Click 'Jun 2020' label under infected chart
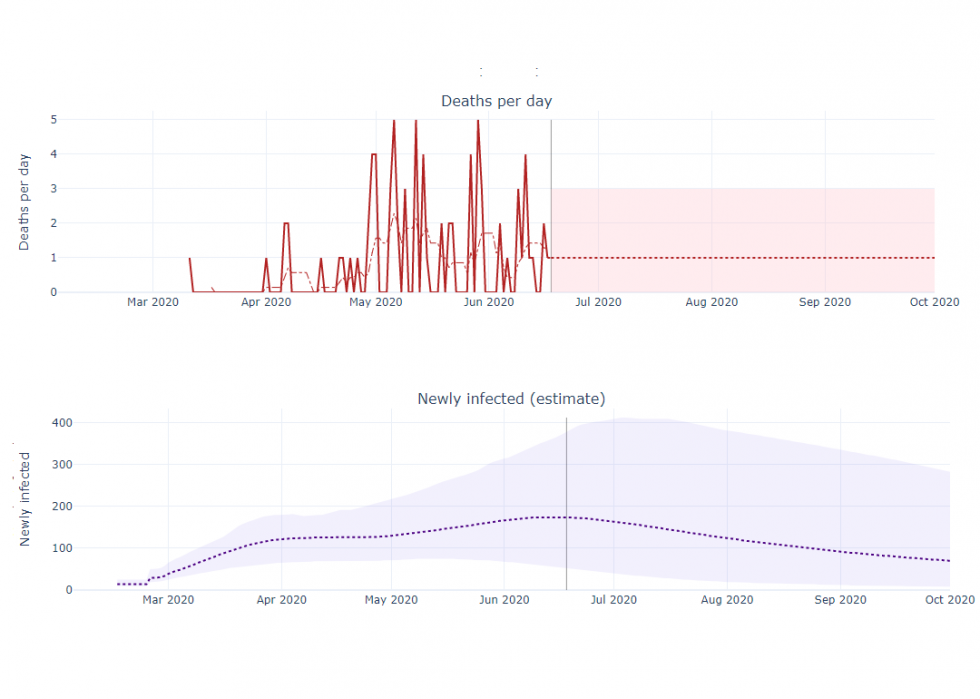 (x=504, y=600)
